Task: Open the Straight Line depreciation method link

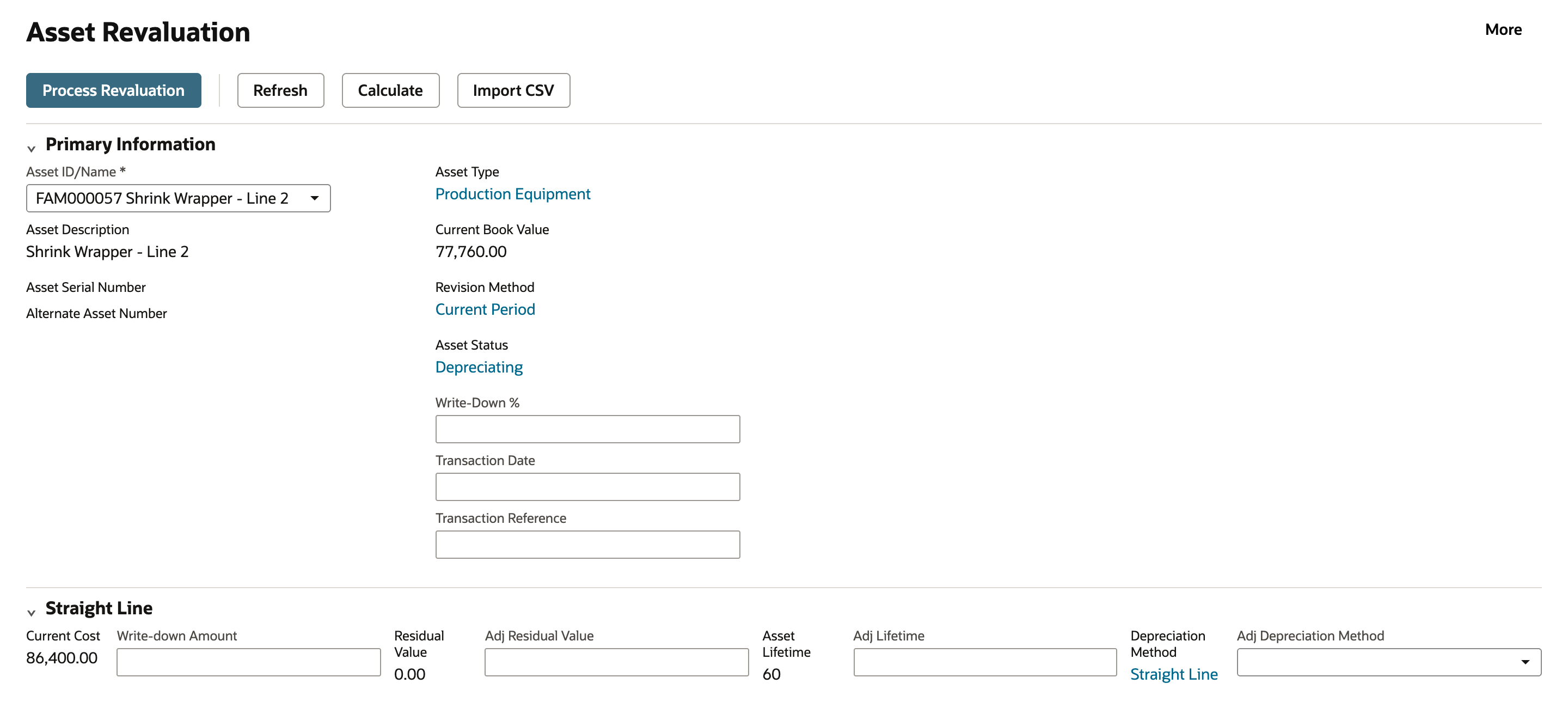Action: point(1174,674)
